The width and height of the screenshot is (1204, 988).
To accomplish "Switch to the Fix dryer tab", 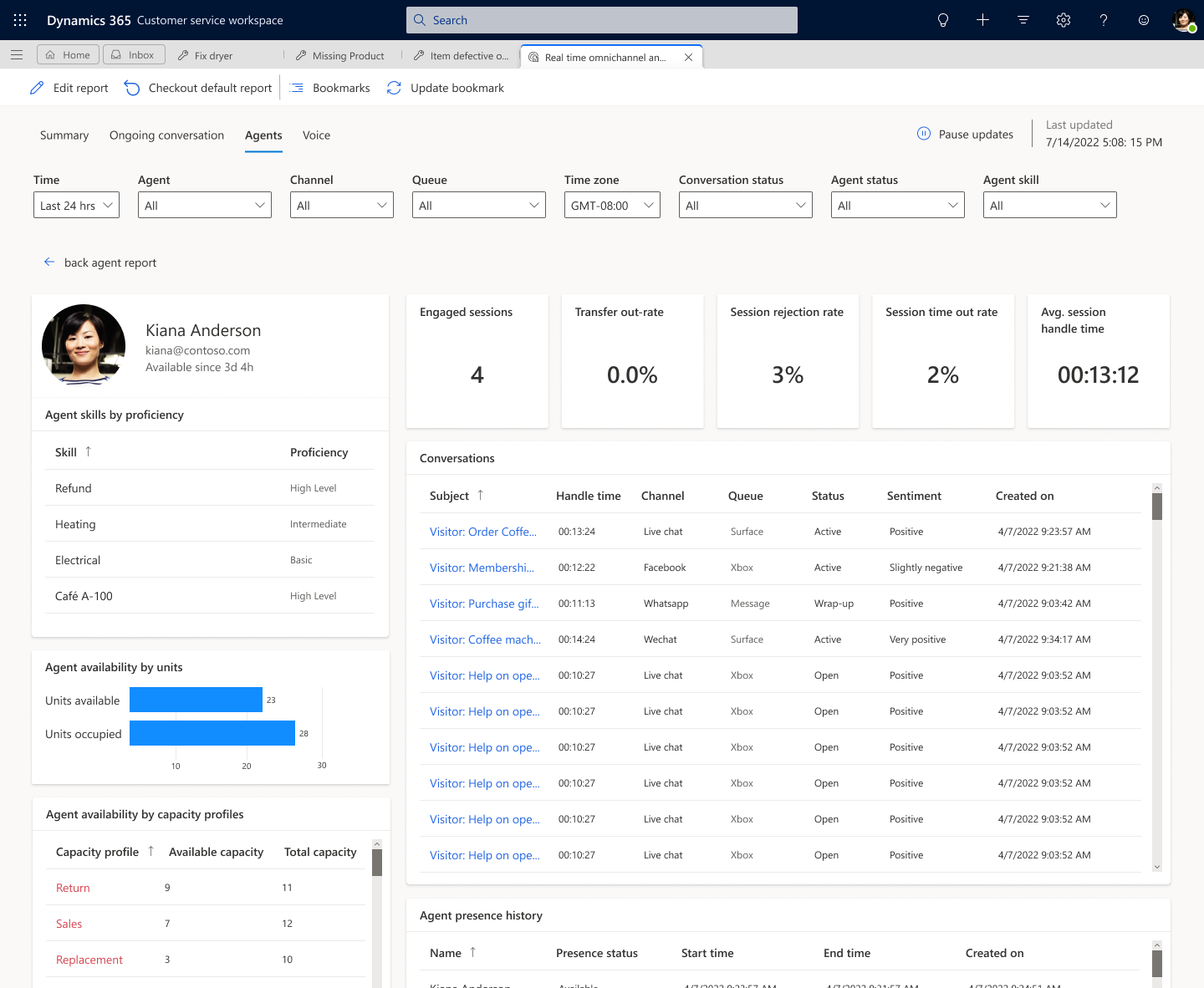I will [206, 56].
